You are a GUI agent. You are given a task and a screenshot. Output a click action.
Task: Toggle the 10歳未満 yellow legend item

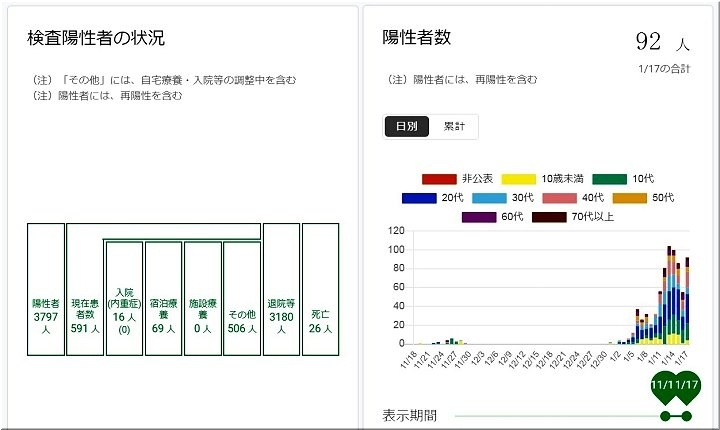click(517, 178)
